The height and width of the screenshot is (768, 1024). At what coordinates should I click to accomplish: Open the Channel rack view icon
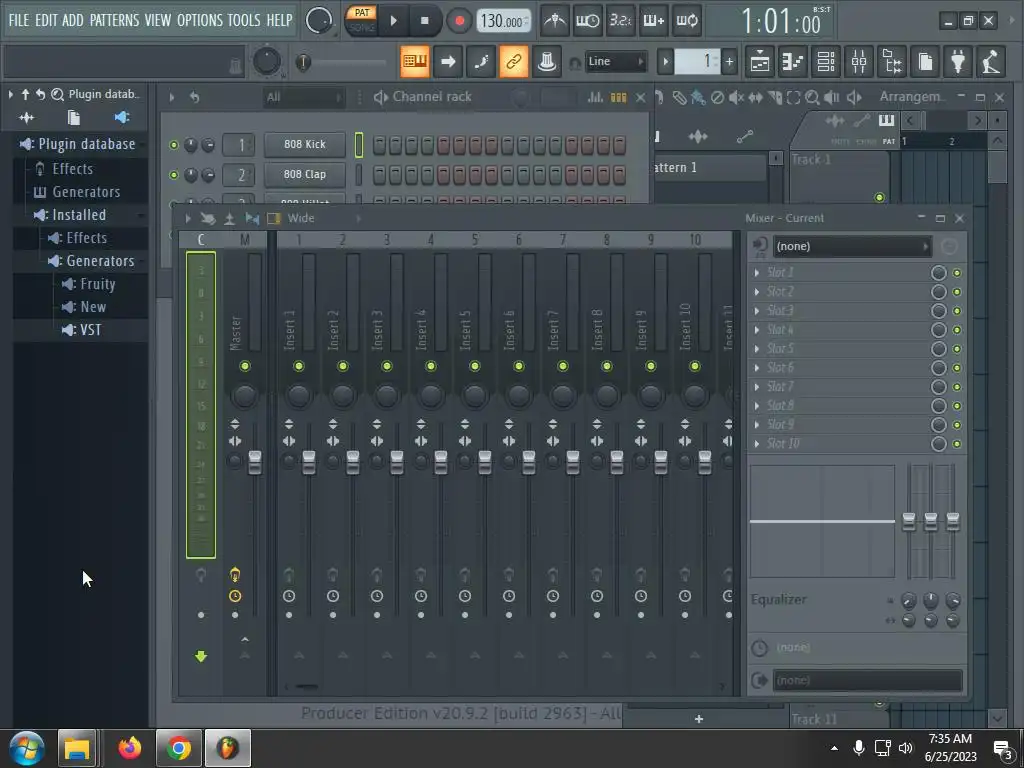[826, 61]
